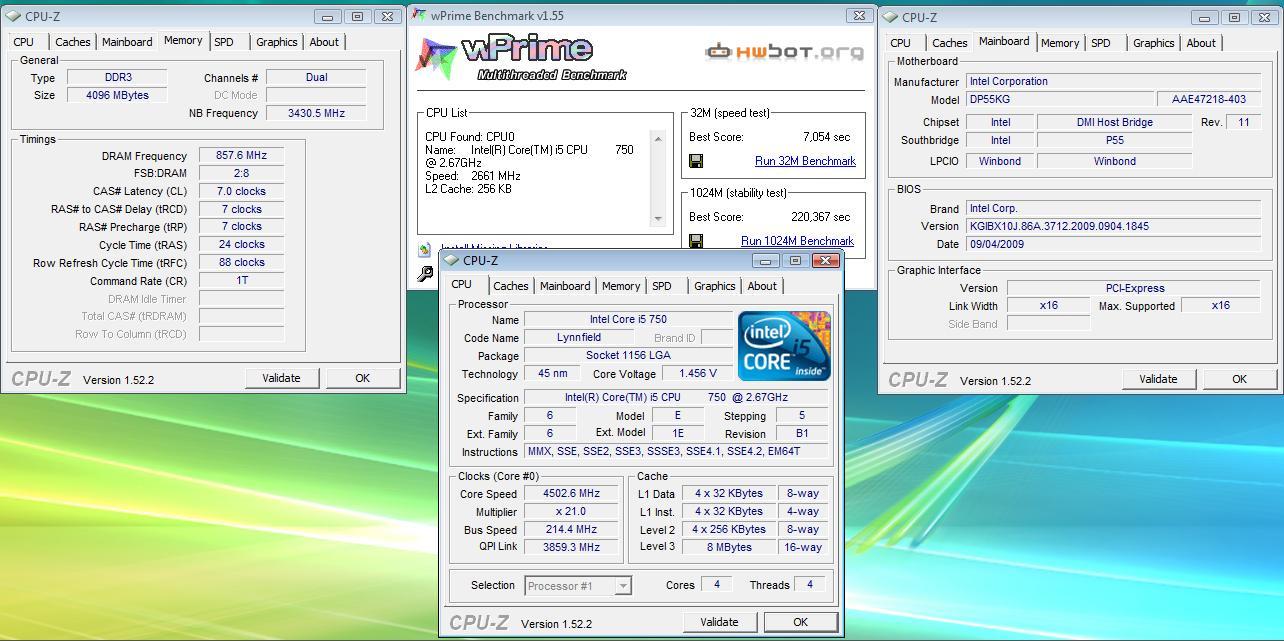Click the Instructions field listing MMX, SSE
1284x641 pixels.
(676, 452)
